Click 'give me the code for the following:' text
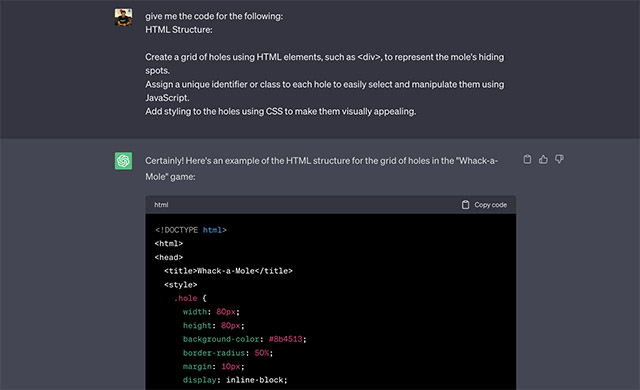640x390 pixels. coord(214,16)
